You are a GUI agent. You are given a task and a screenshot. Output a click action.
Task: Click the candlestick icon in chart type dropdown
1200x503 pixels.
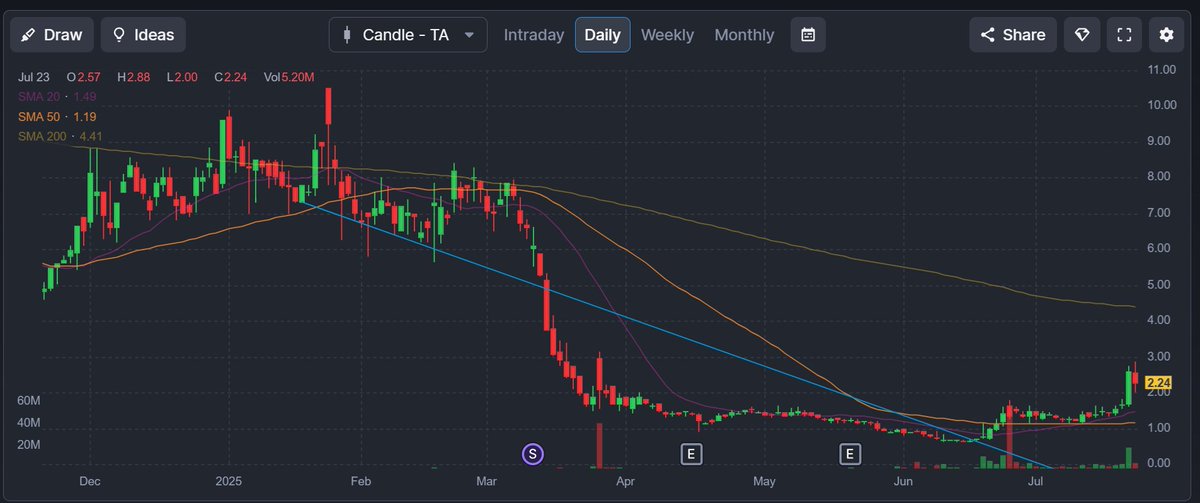(x=347, y=35)
